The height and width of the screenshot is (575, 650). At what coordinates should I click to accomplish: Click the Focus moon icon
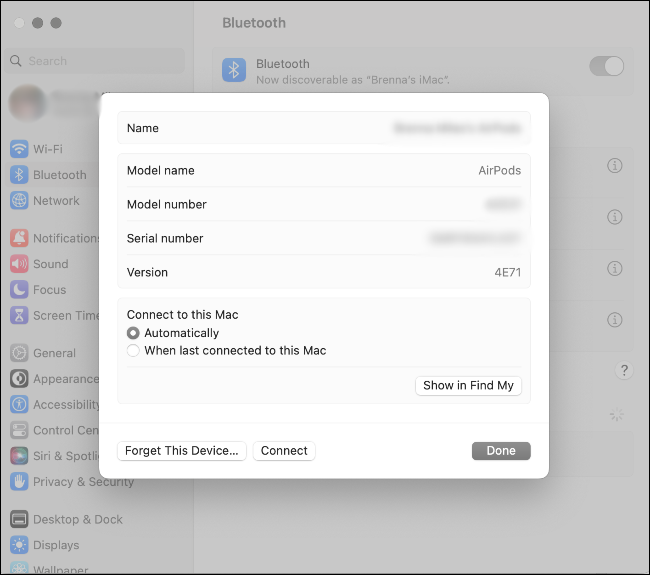coord(19,289)
